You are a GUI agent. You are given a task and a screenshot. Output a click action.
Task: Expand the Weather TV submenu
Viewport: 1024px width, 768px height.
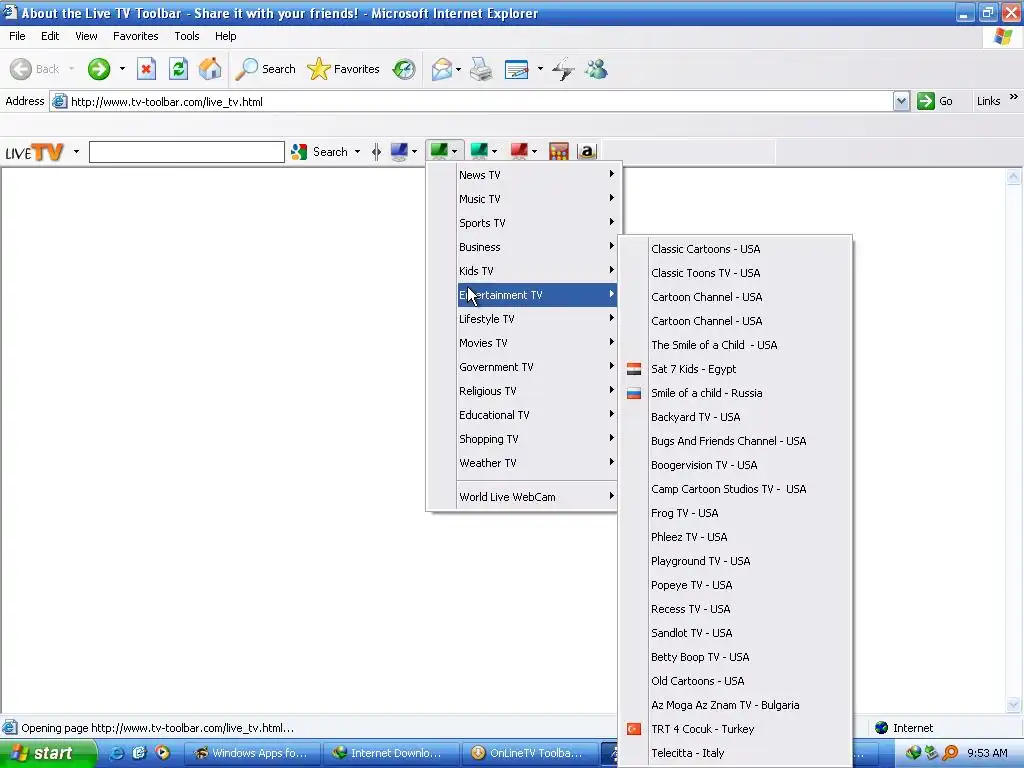(537, 463)
